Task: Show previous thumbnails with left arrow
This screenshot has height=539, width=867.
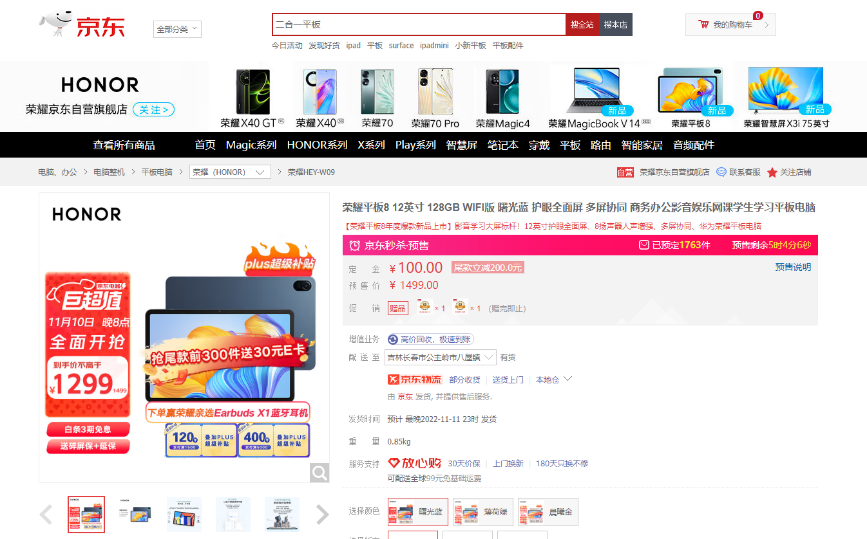Action: pyautogui.click(x=46, y=514)
